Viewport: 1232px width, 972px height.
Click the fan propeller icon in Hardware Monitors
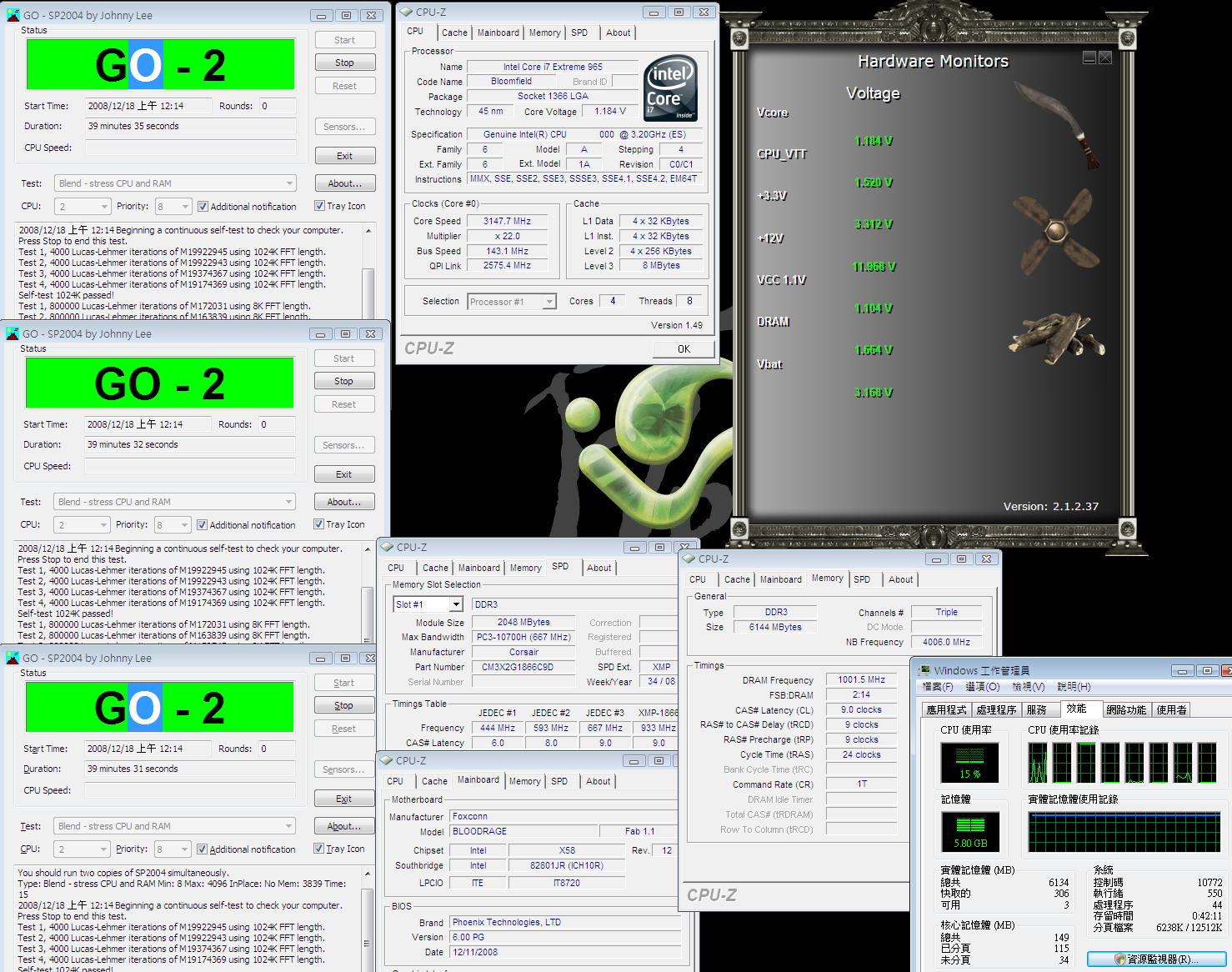1054,228
